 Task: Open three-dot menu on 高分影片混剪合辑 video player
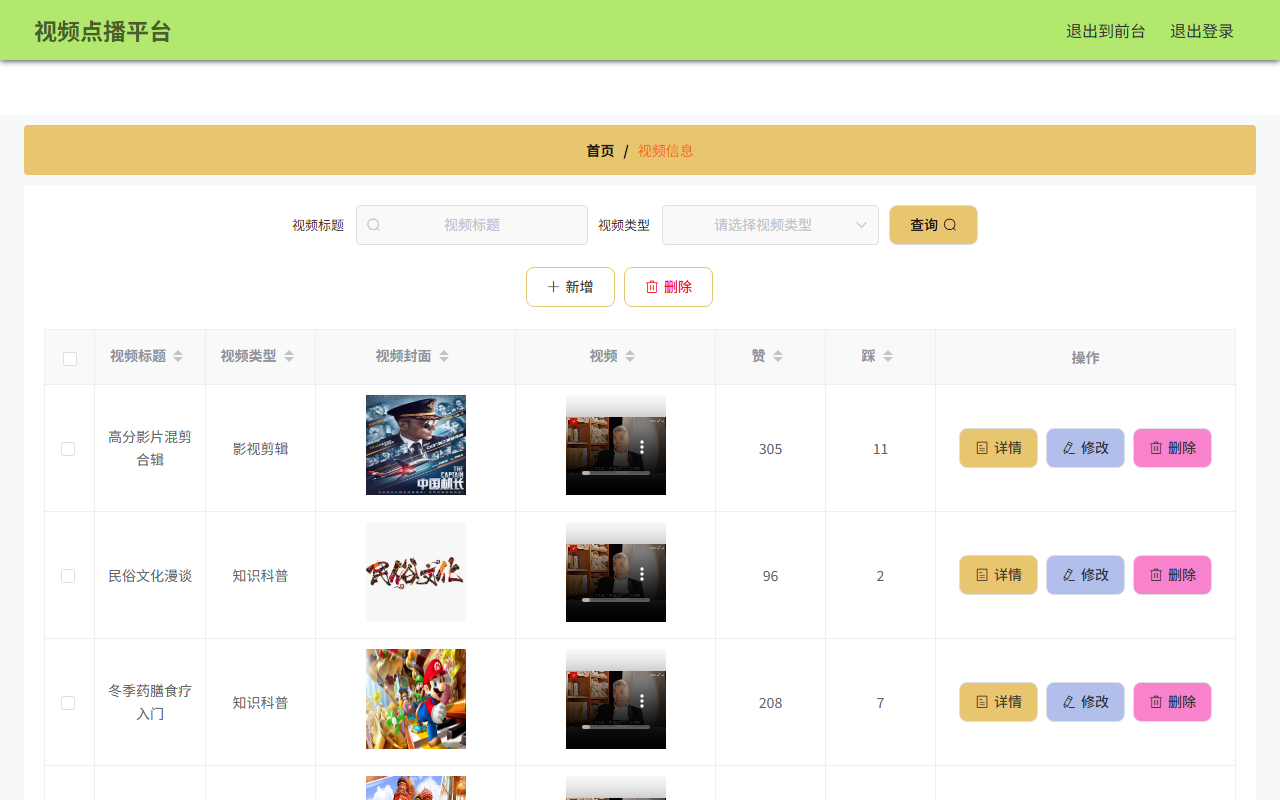pyautogui.click(x=642, y=445)
